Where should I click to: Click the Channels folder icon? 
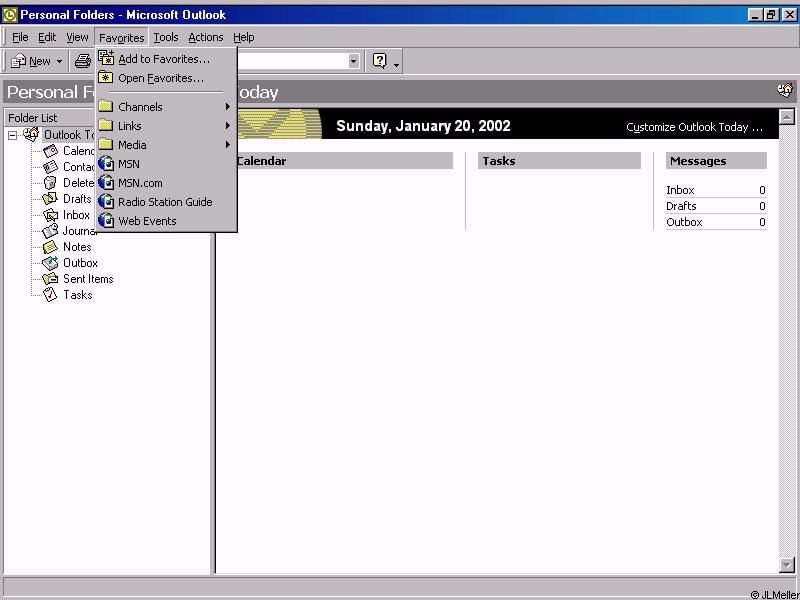click(106, 107)
